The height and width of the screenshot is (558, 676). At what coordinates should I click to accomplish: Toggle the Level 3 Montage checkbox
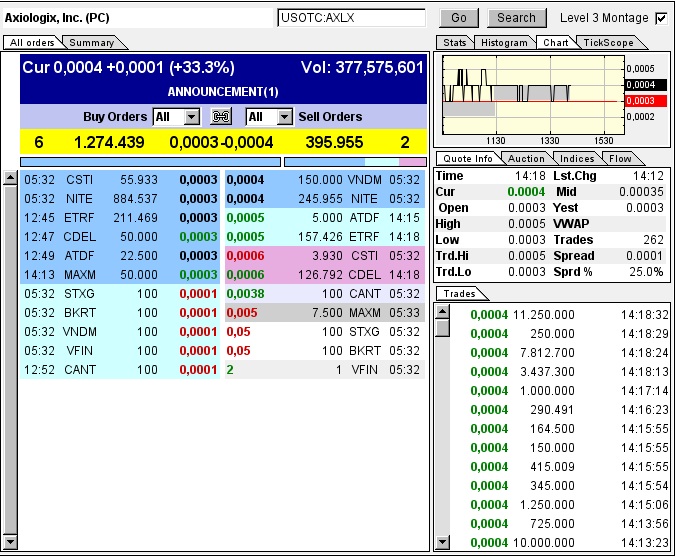[660, 18]
